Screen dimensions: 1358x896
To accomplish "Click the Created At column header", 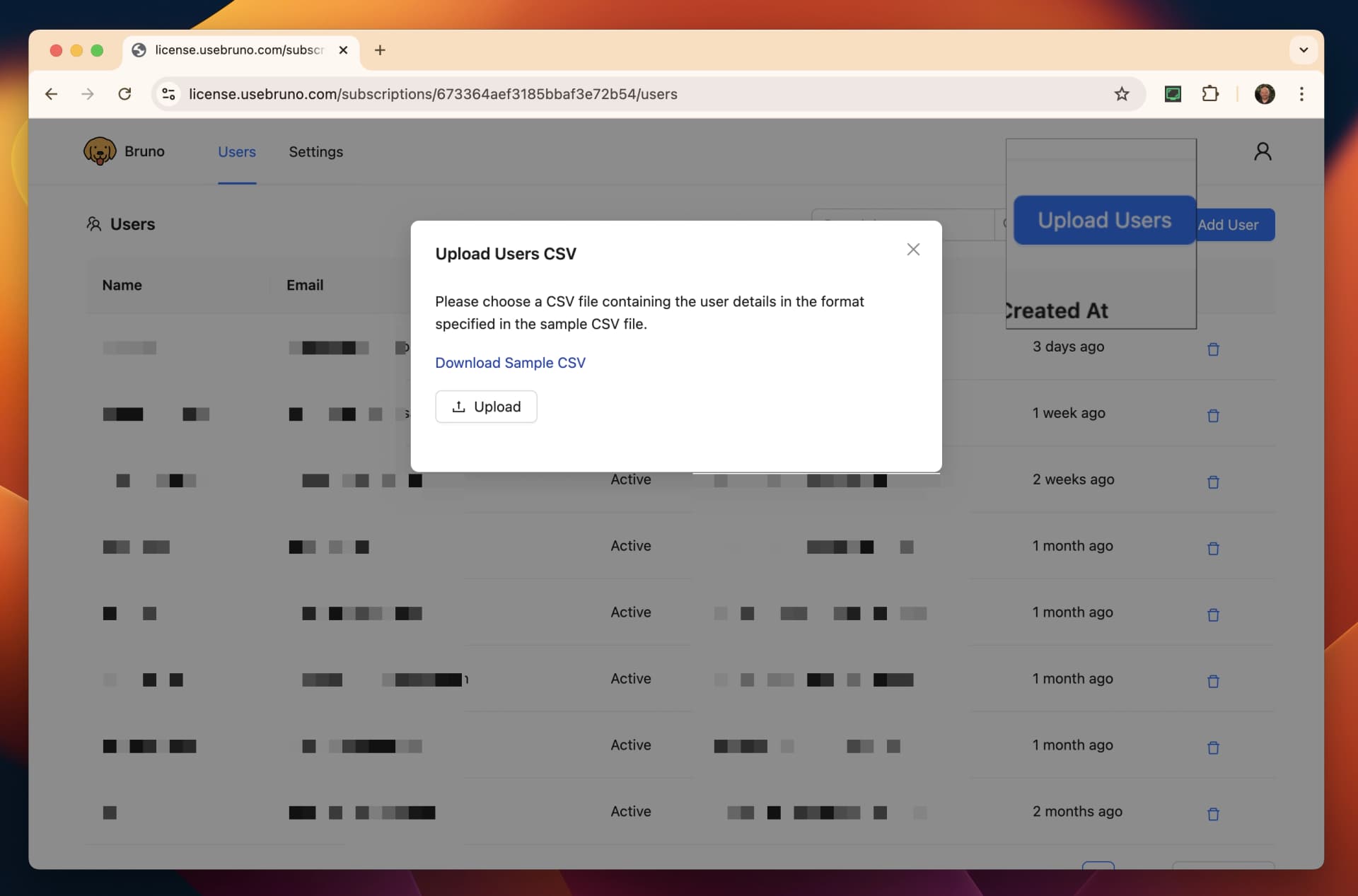I will pos(1057,310).
